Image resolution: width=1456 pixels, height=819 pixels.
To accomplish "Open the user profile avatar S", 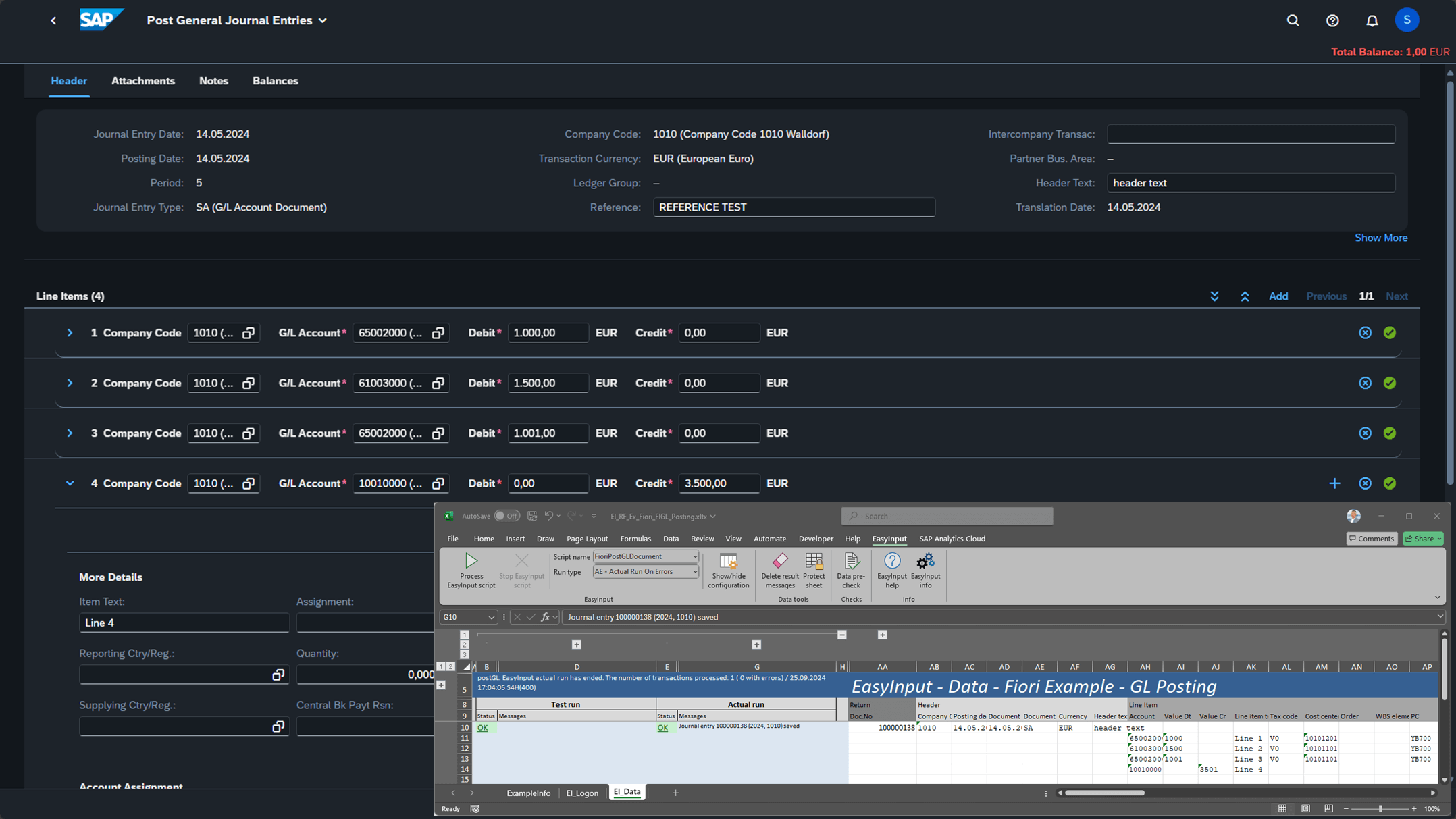I will [x=1407, y=20].
